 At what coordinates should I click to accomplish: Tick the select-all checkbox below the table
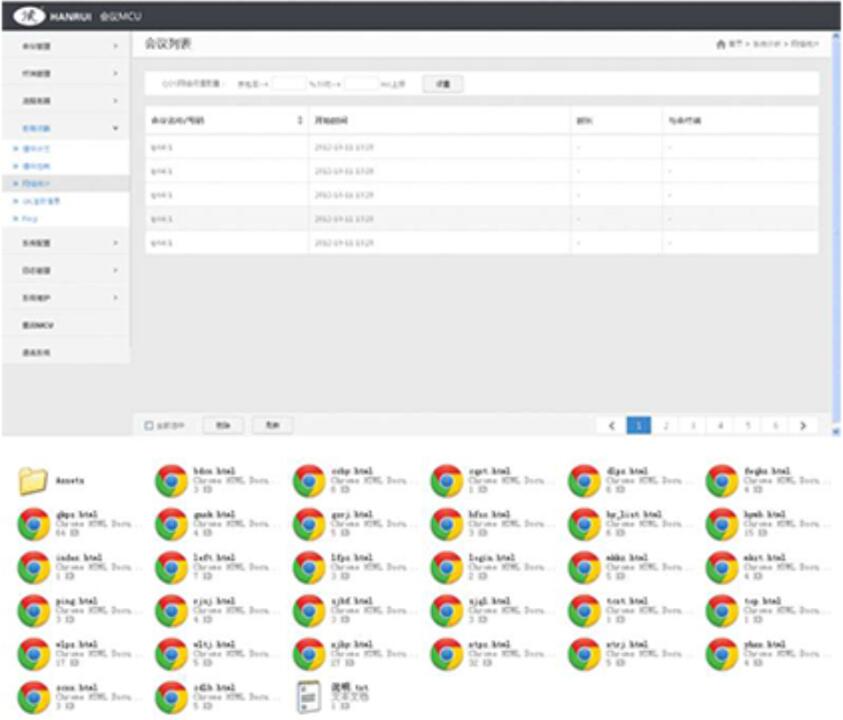149,426
